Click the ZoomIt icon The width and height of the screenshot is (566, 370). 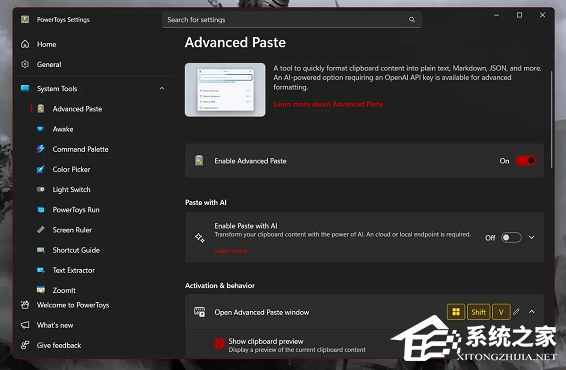pos(41,290)
